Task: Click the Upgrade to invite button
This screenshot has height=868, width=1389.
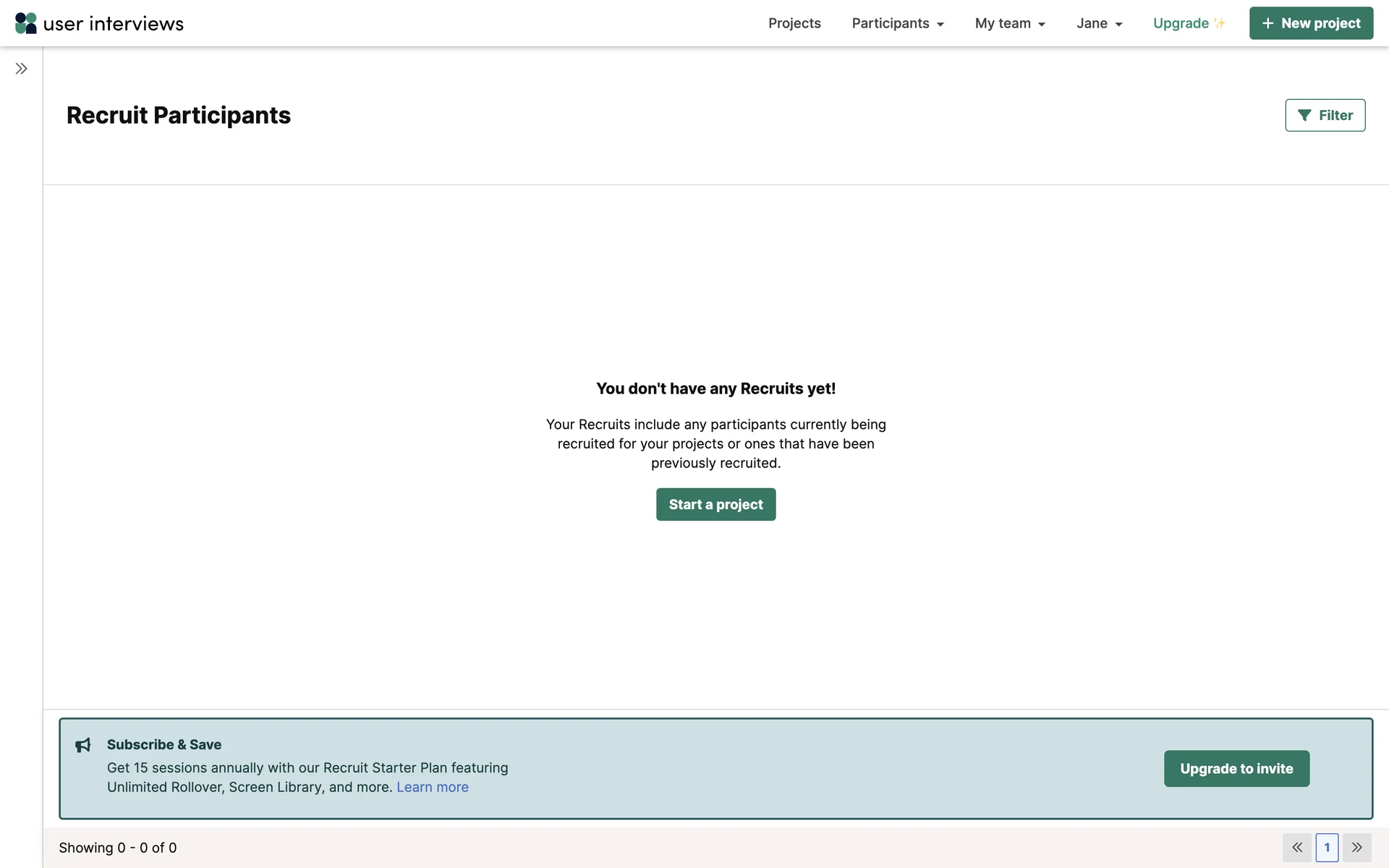Action: (x=1236, y=768)
